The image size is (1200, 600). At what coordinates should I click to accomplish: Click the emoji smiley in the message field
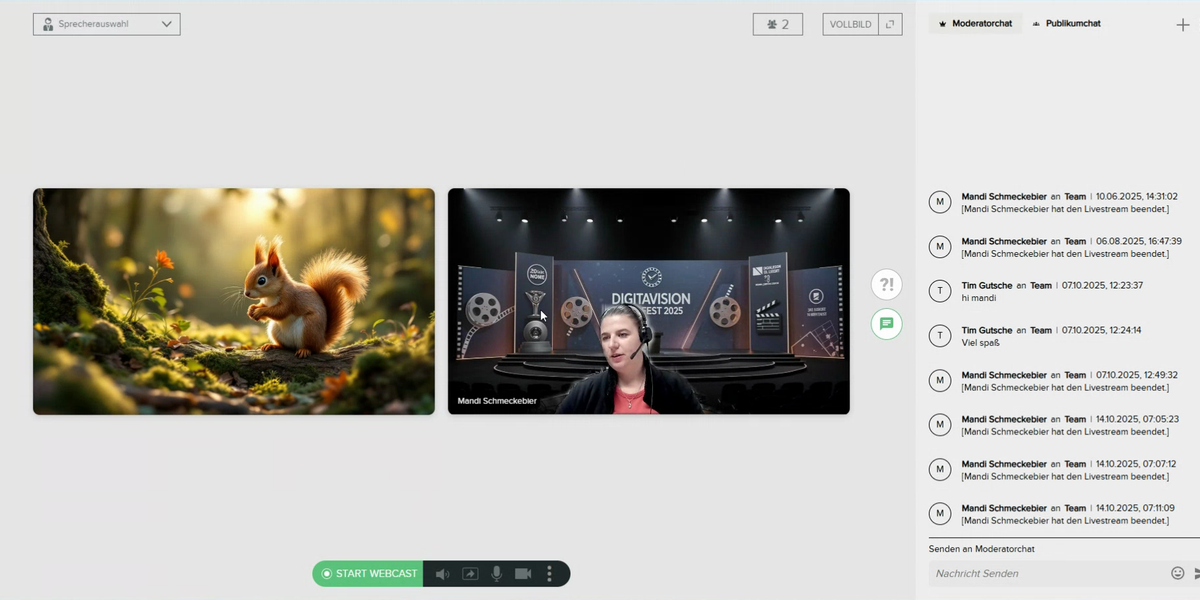point(1178,573)
